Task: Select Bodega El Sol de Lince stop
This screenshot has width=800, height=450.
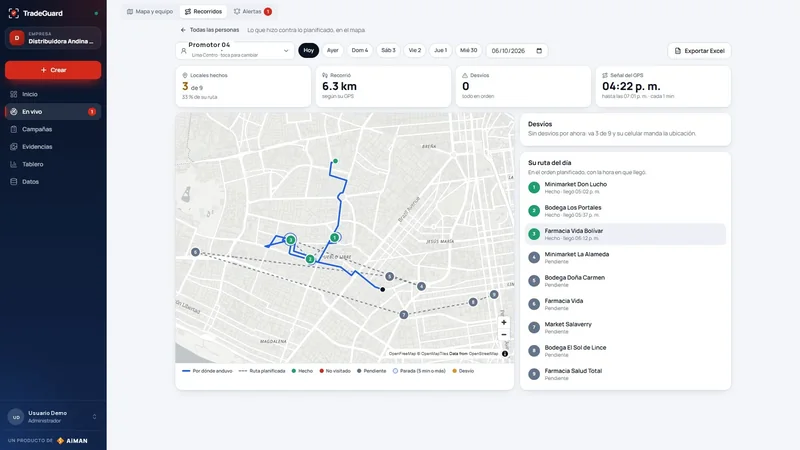Action: (x=626, y=351)
